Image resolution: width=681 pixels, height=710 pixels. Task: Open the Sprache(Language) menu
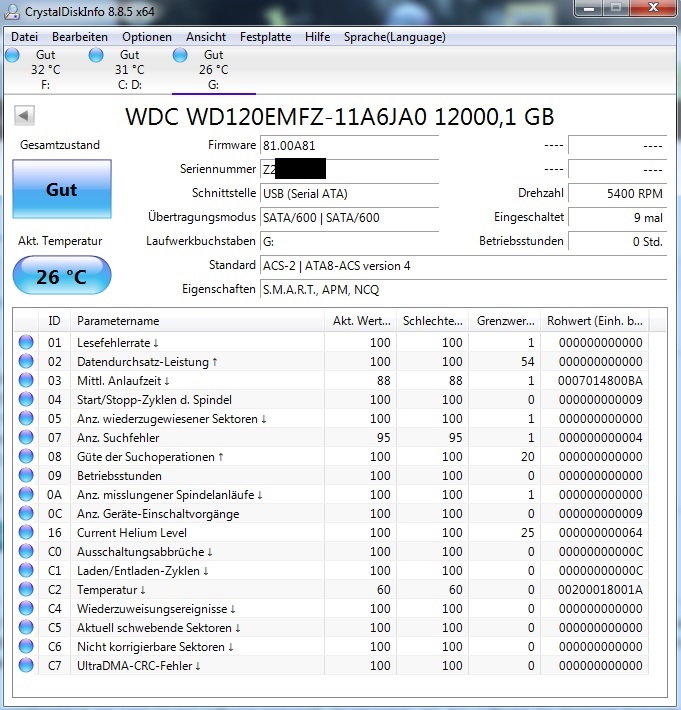394,37
